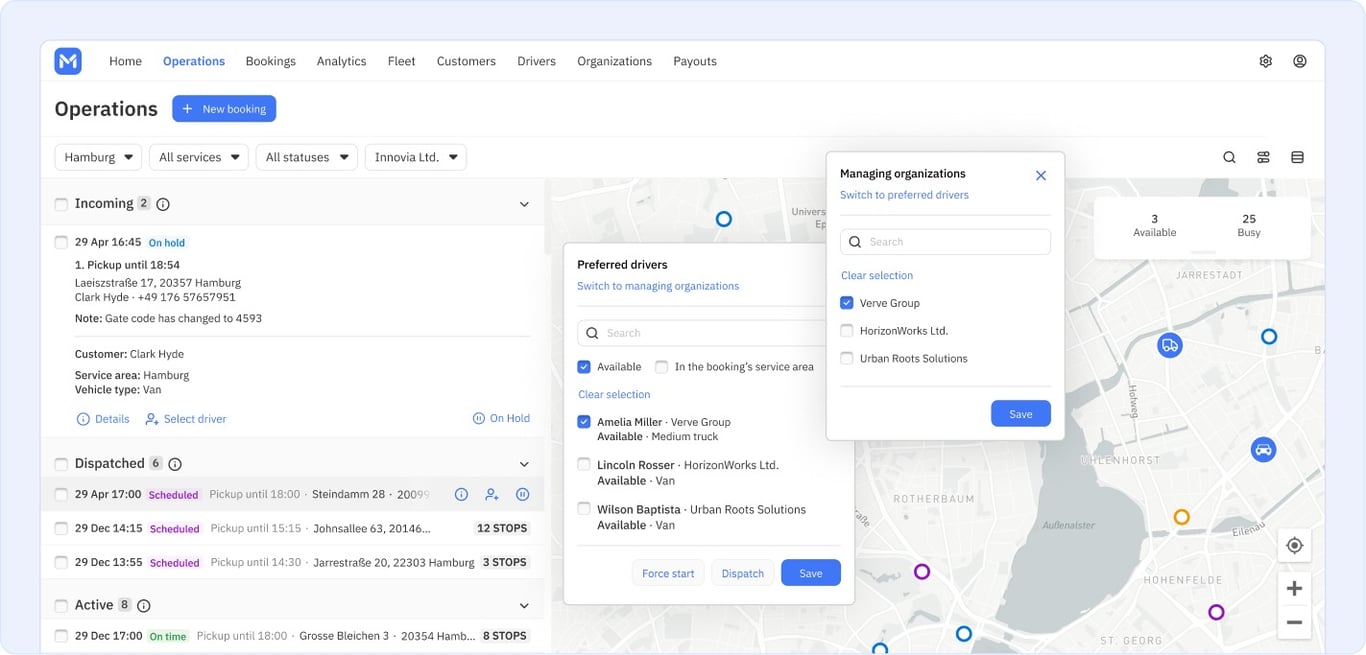Click the M logo icon
The height and width of the screenshot is (655, 1366).
pos(68,61)
